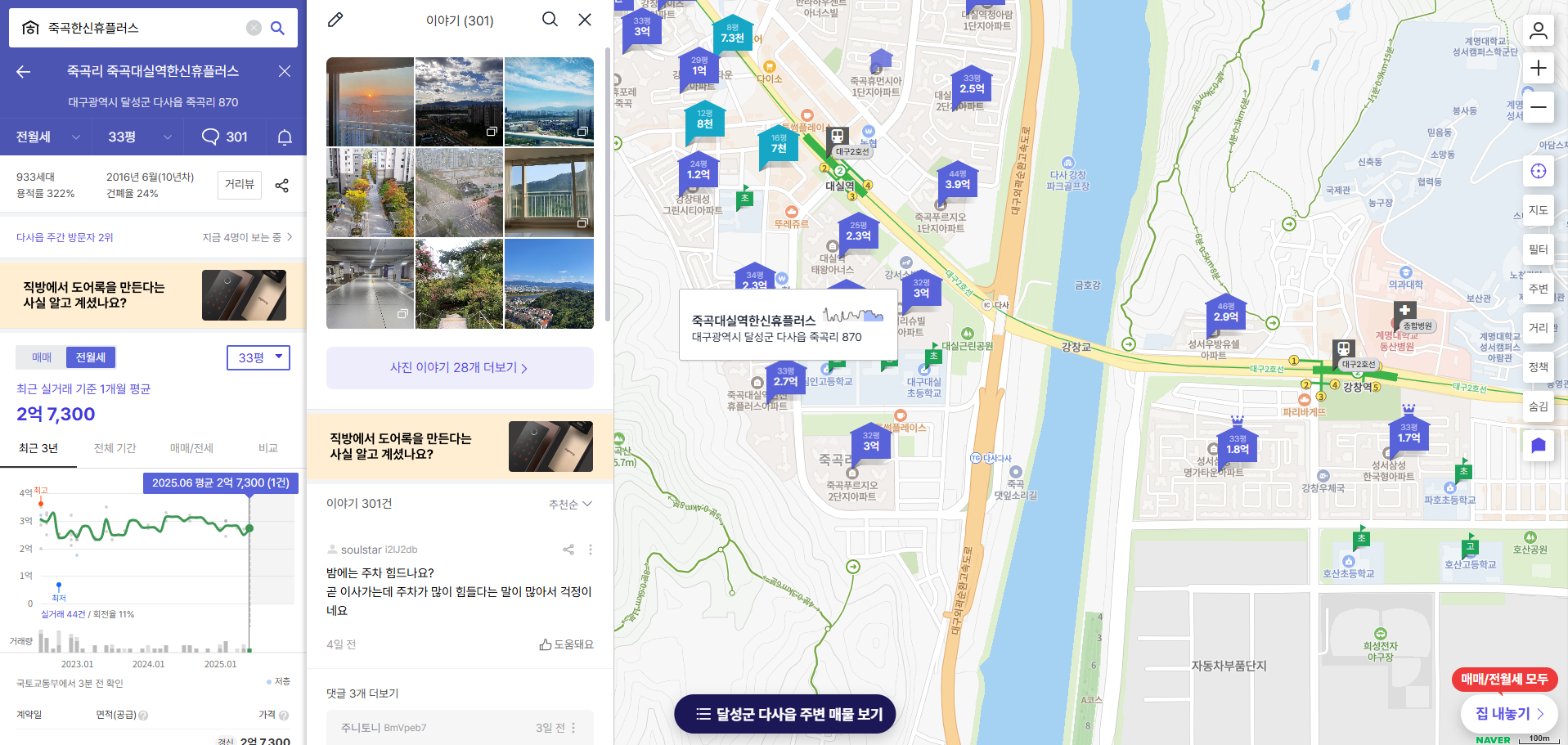This screenshot has height=745, width=1568.
Task: Open the parking garage photo thumbnail
Action: (370, 284)
